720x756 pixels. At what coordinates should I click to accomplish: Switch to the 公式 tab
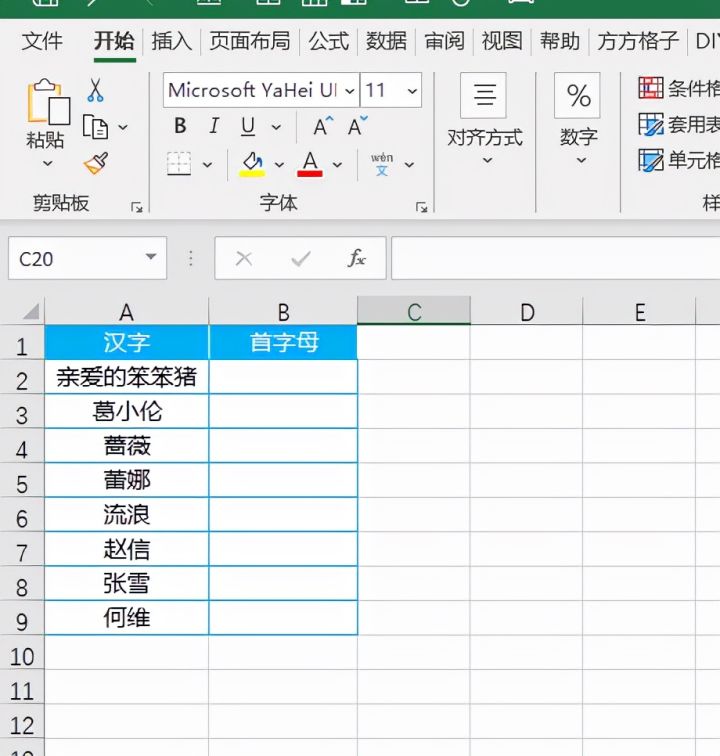pyautogui.click(x=328, y=40)
